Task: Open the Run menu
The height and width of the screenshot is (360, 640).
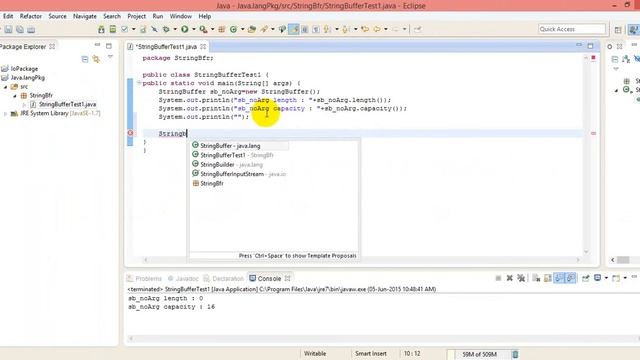Action: pos(158,16)
